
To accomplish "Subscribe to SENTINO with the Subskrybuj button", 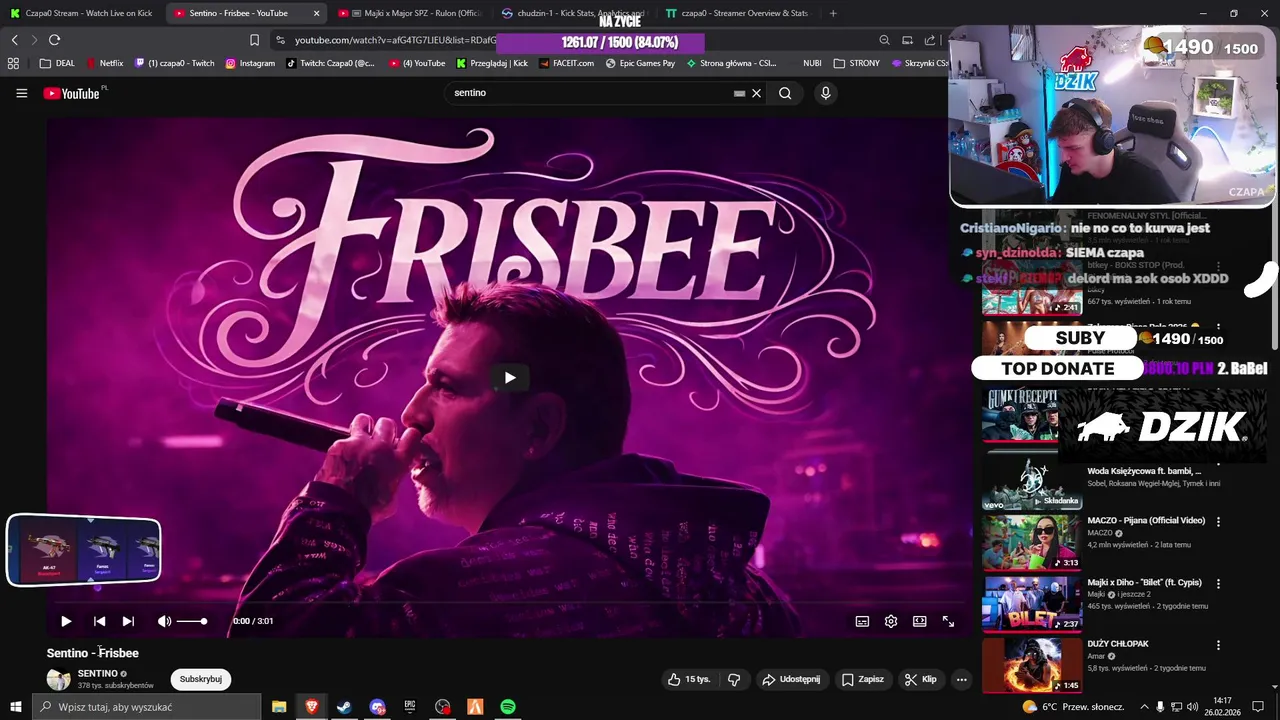I will [201, 679].
